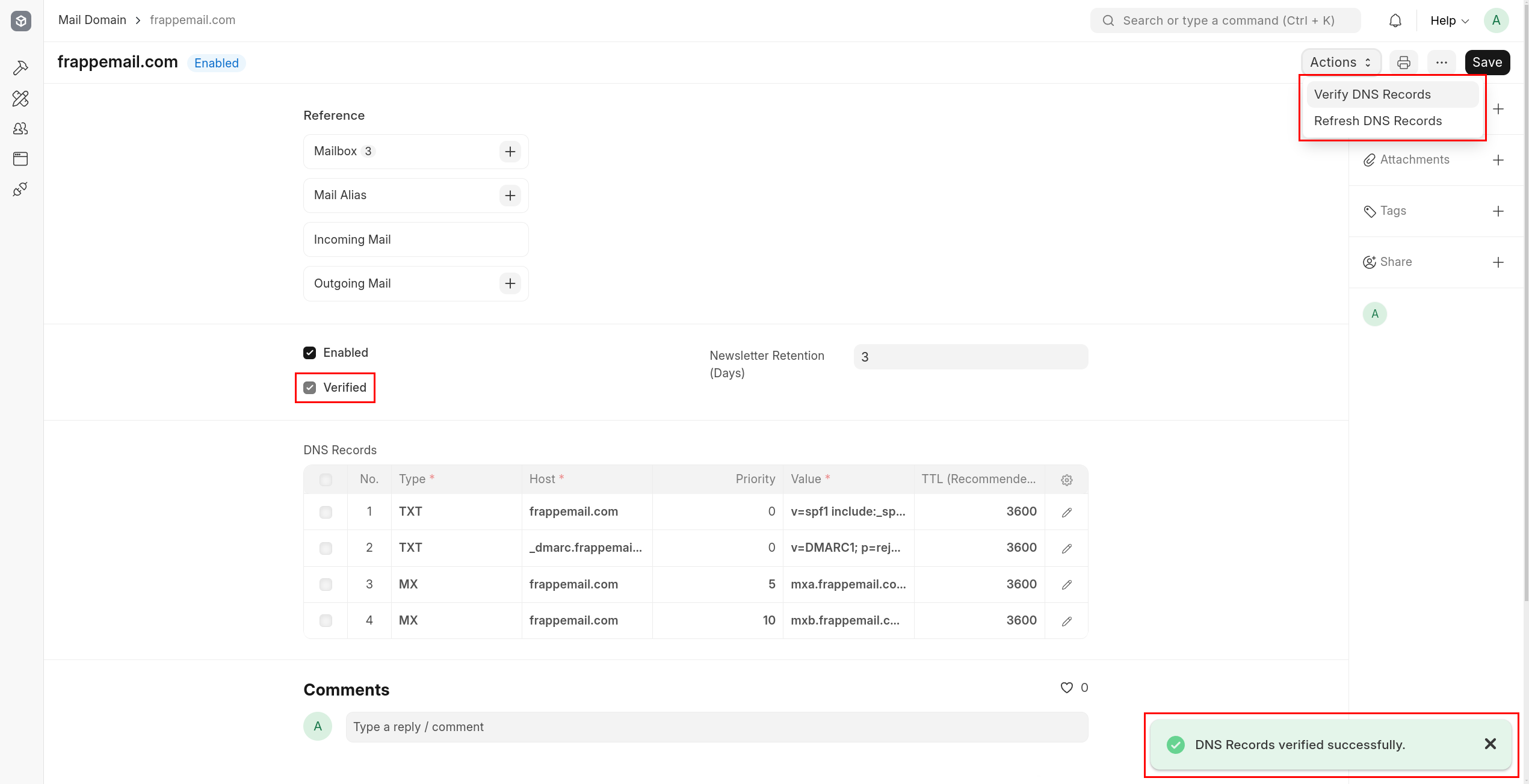Edit DNS row 4 with pencil icon
The image size is (1529, 784).
tap(1066, 621)
